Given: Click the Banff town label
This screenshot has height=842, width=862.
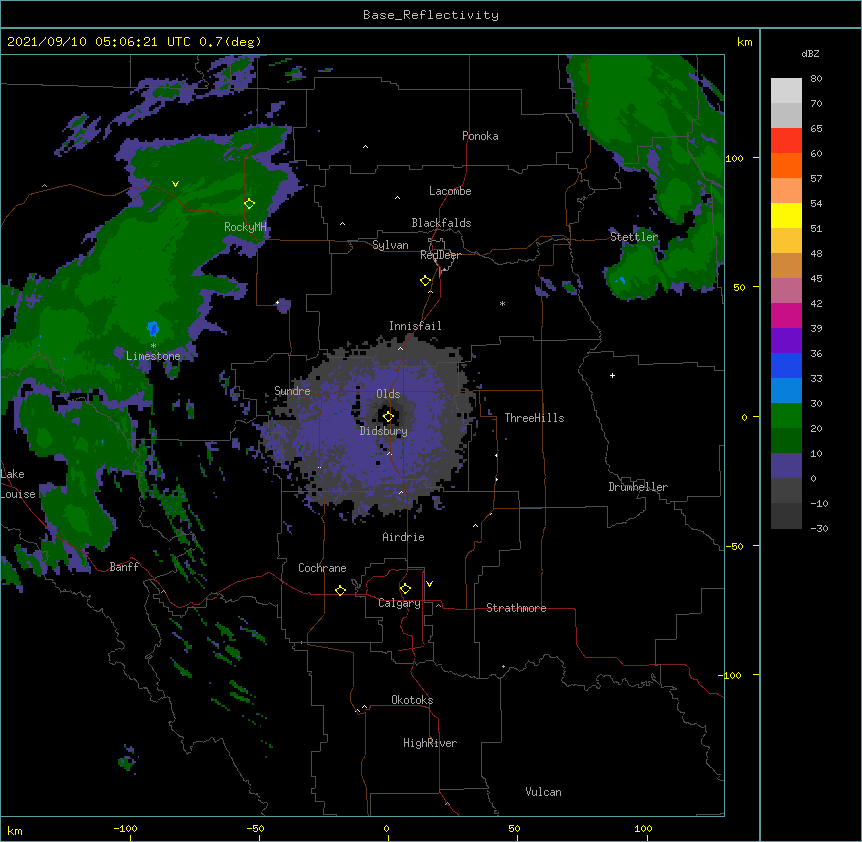Looking at the screenshot, I should [124, 567].
